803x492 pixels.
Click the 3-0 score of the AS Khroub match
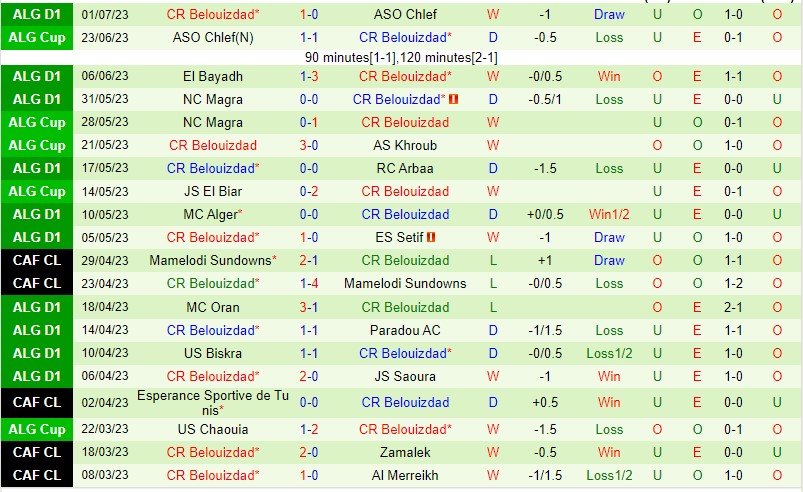point(309,145)
